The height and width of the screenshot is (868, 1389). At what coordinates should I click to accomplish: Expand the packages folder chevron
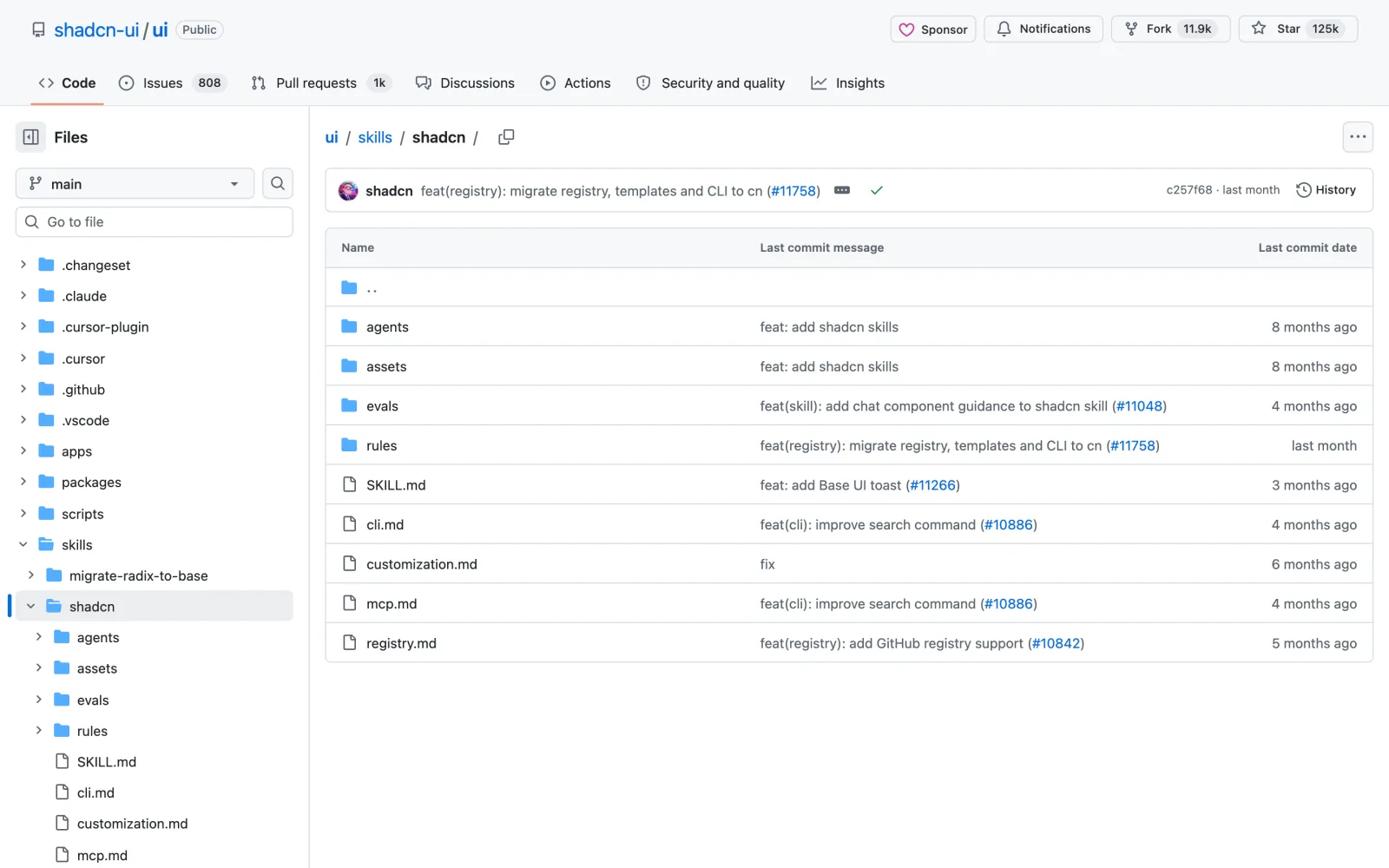(x=23, y=482)
